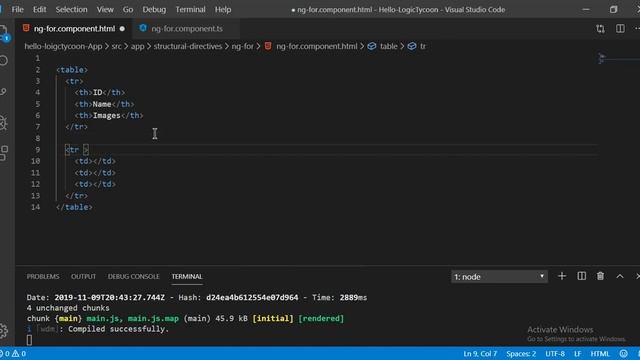
Task: Open the Debug view in activity bar
Action: pos(3,122)
